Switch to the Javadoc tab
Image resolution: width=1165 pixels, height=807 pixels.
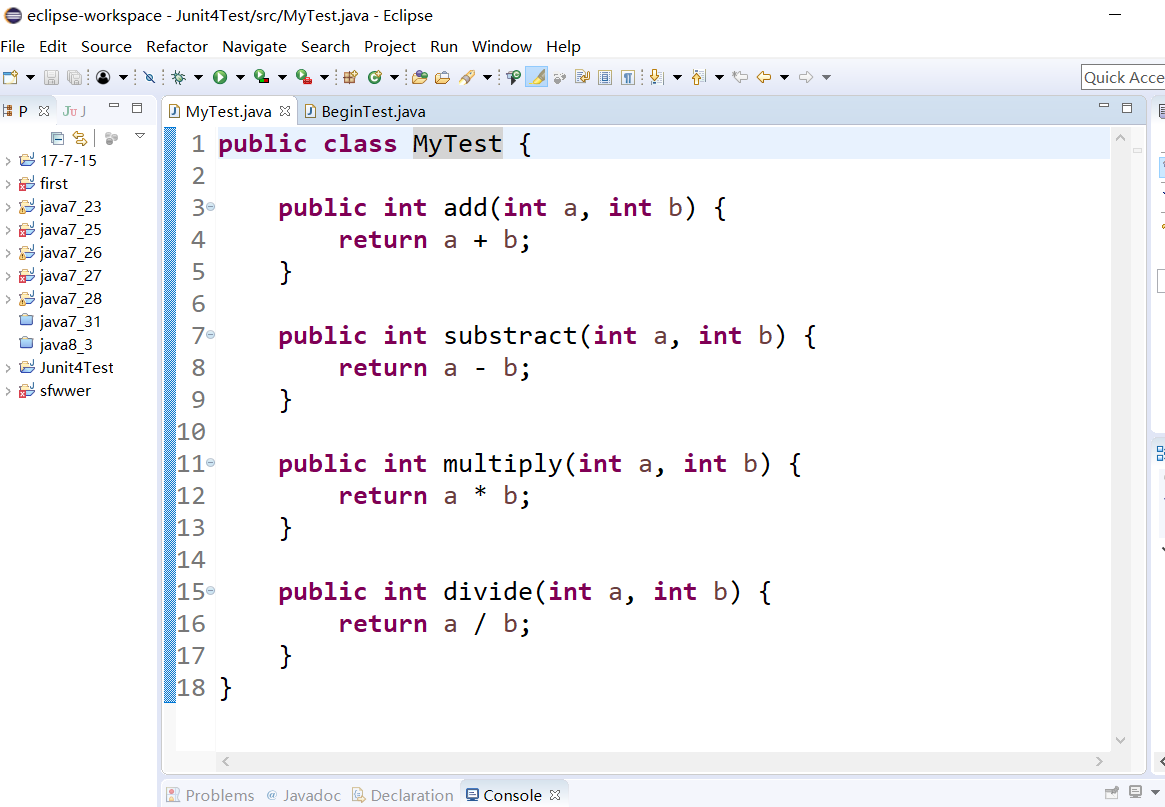pos(303,795)
